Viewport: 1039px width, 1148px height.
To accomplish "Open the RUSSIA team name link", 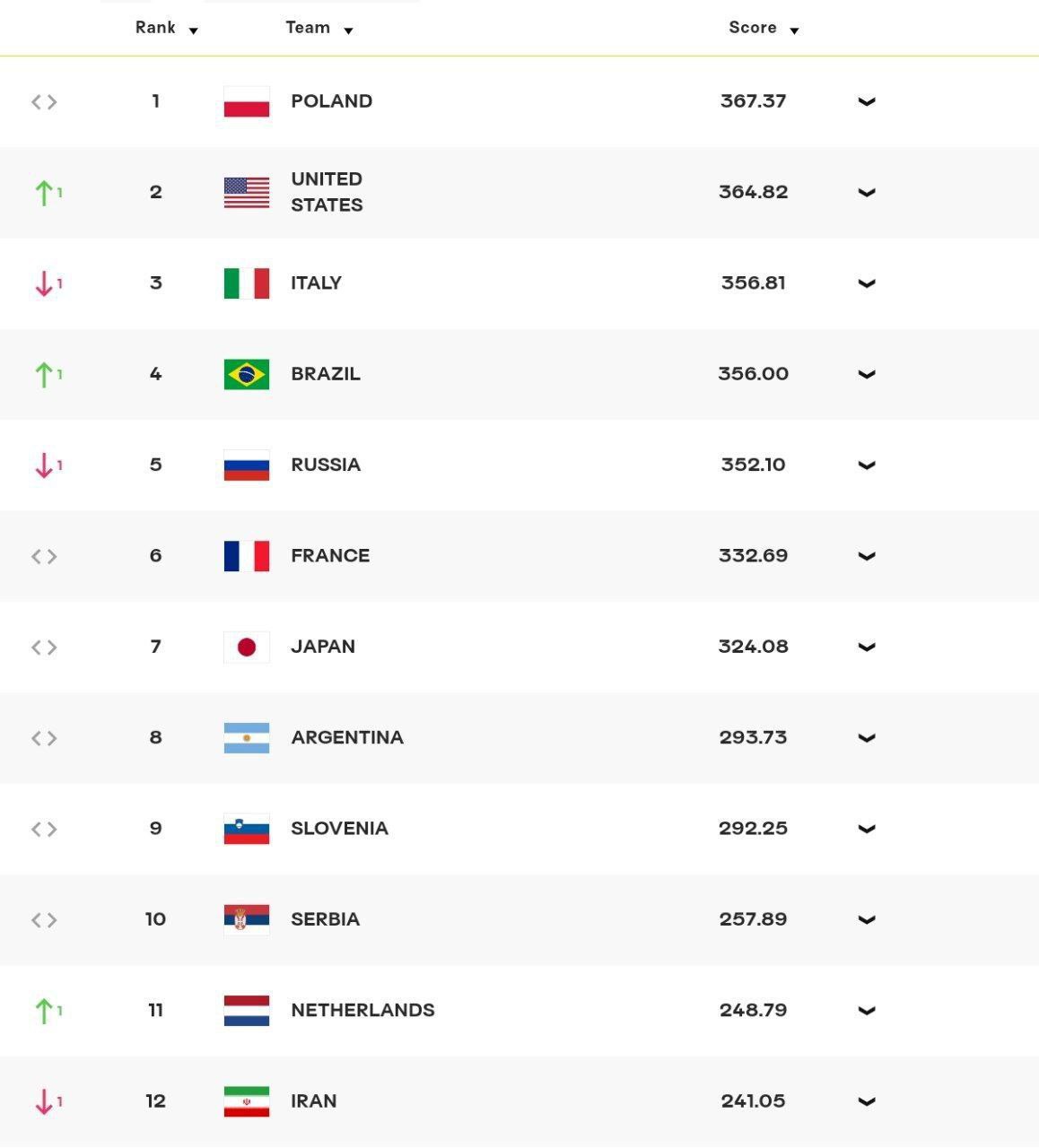I will pos(326,465).
